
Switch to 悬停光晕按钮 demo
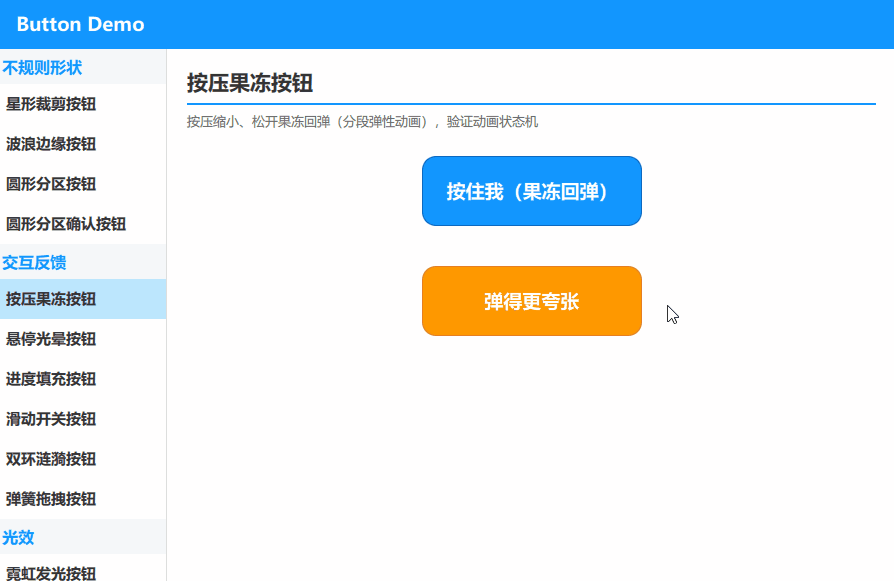click(x=83, y=339)
